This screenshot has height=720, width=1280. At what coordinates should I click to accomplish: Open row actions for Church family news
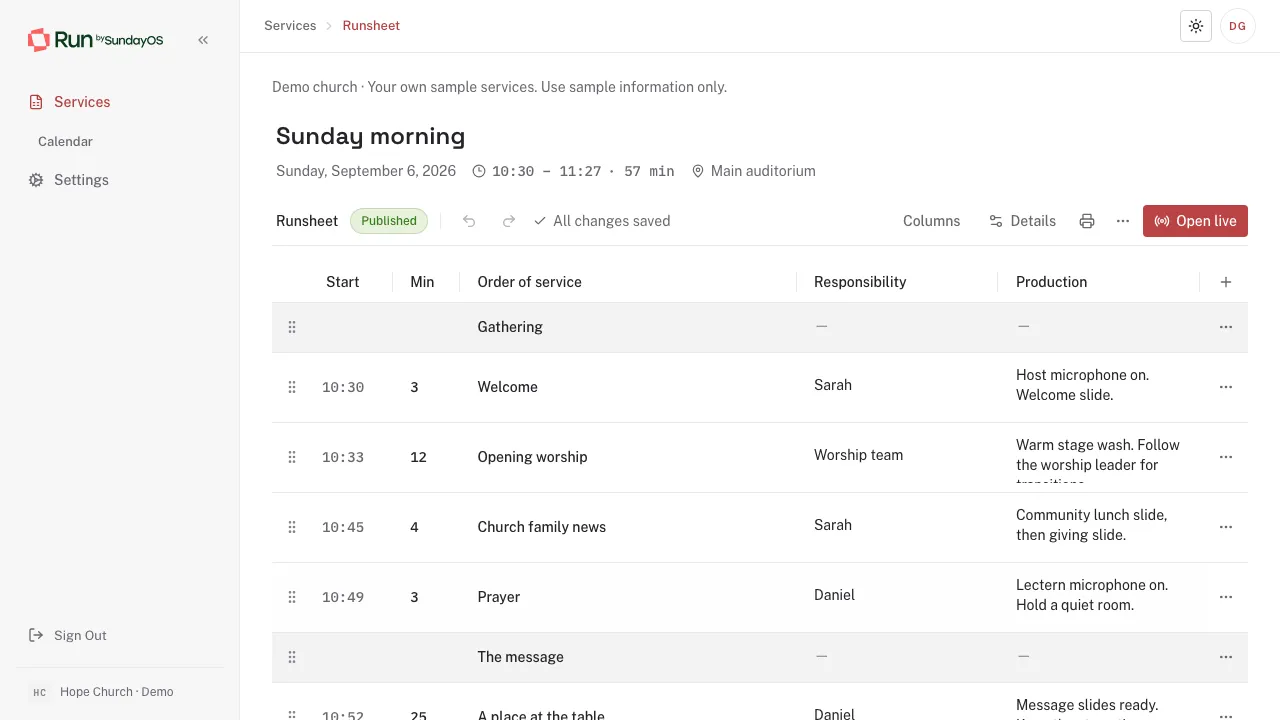tap(1226, 527)
